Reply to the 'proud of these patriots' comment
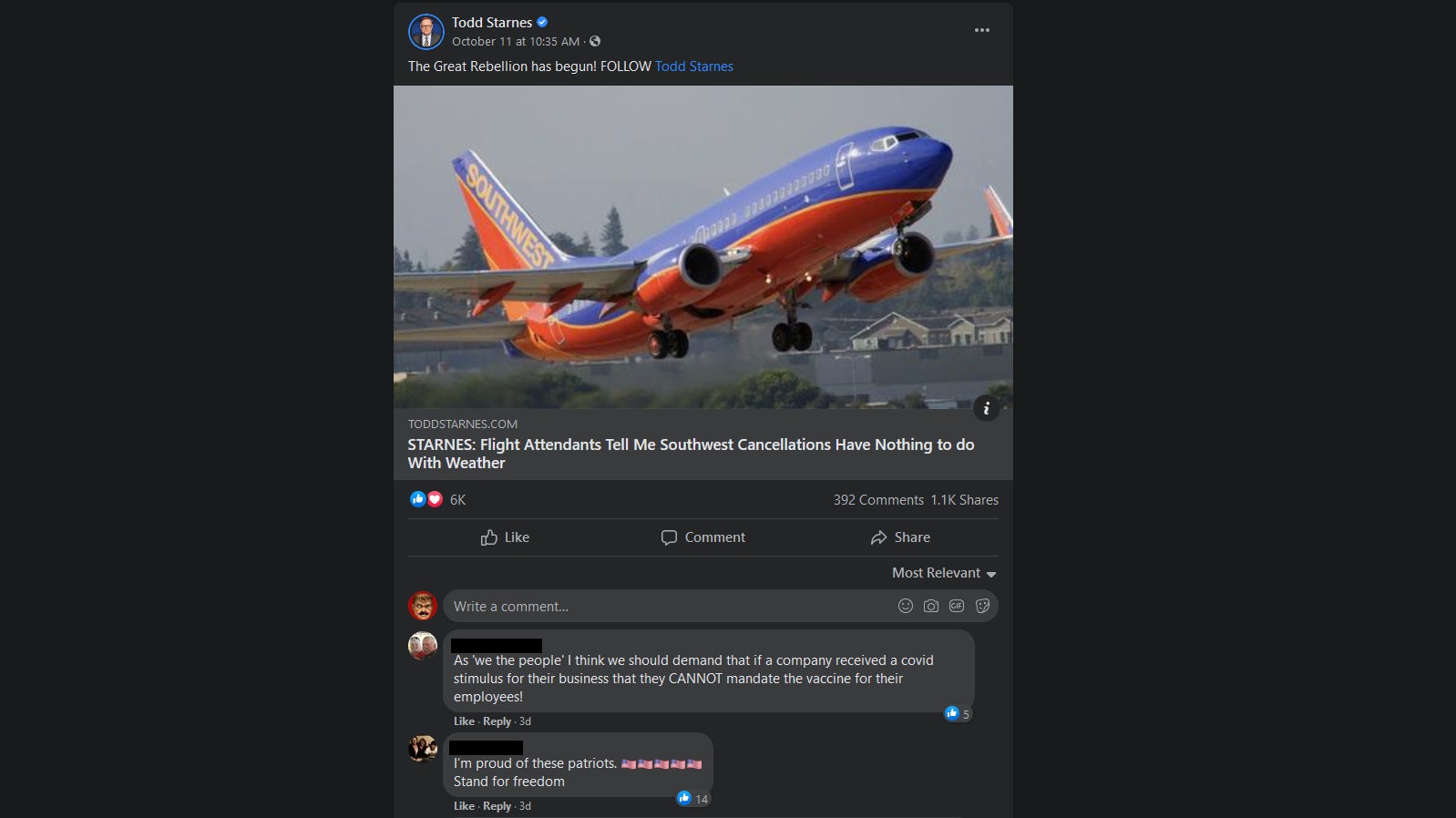 [x=497, y=806]
